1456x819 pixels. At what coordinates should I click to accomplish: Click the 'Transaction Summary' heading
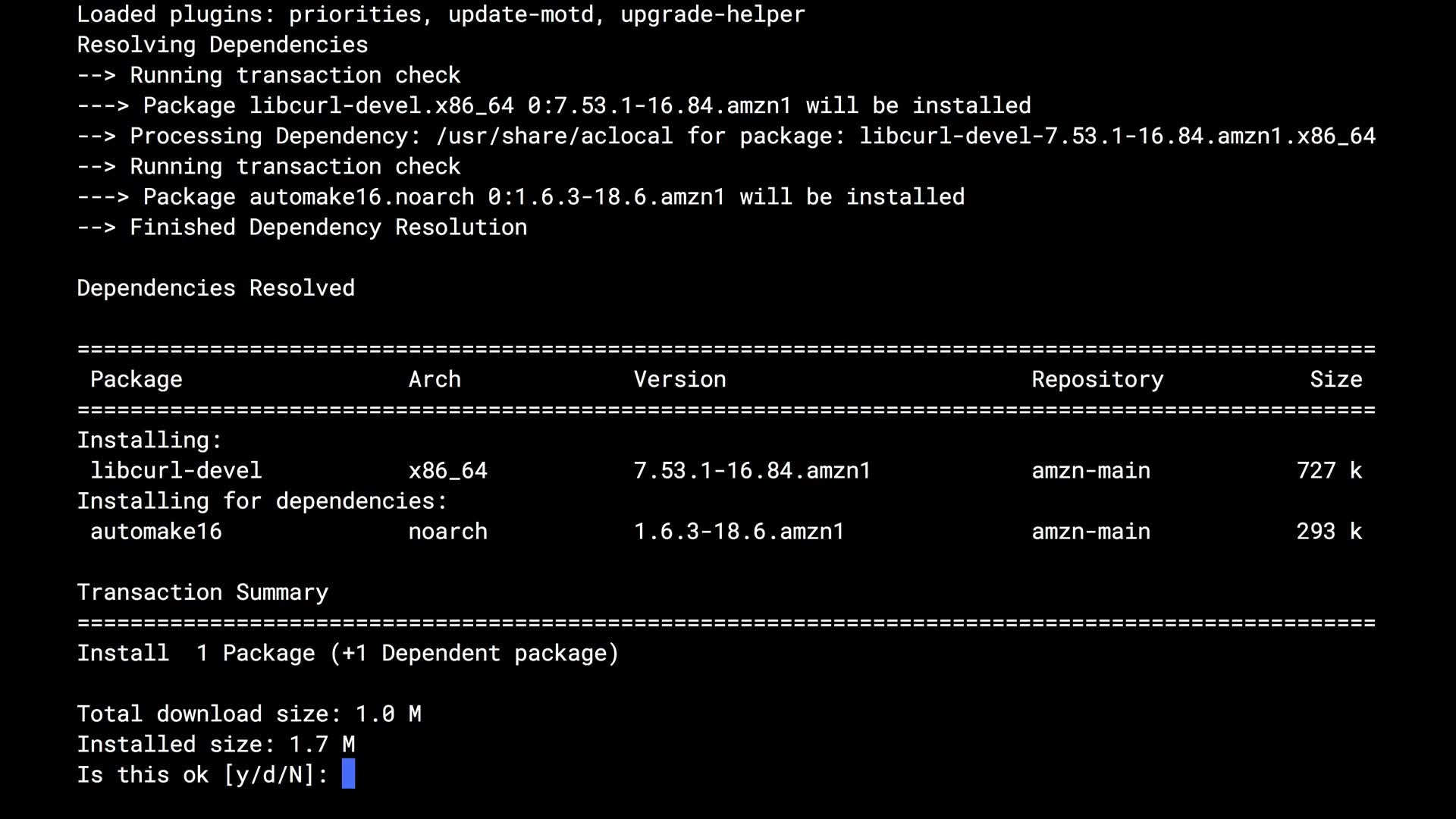click(202, 592)
